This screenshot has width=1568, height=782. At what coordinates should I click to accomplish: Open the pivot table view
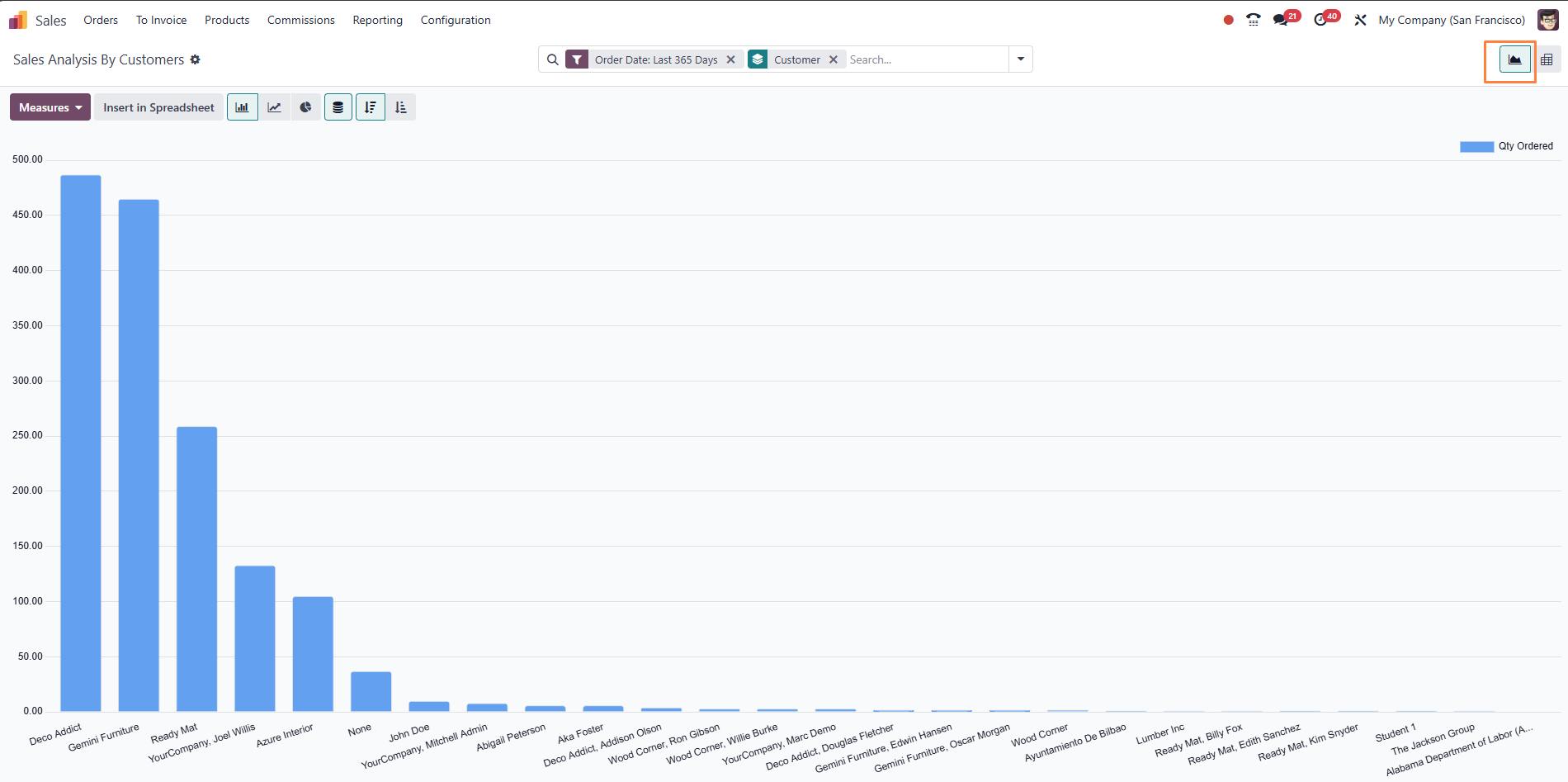(x=1547, y=59)
